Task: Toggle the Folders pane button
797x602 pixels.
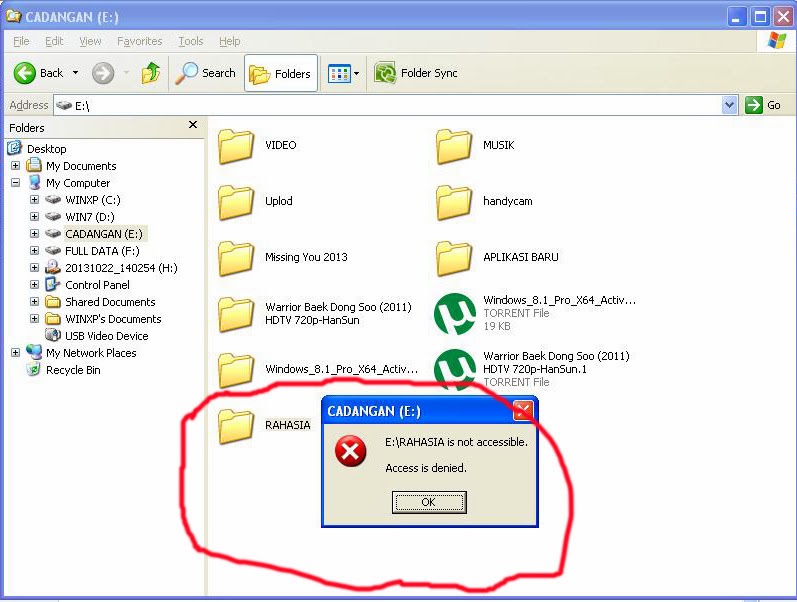Action: point(281,74)
